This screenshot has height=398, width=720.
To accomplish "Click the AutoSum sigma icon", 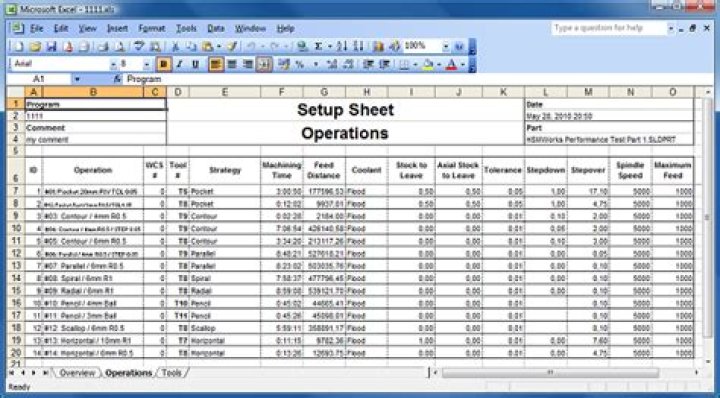I will (318, 46).
